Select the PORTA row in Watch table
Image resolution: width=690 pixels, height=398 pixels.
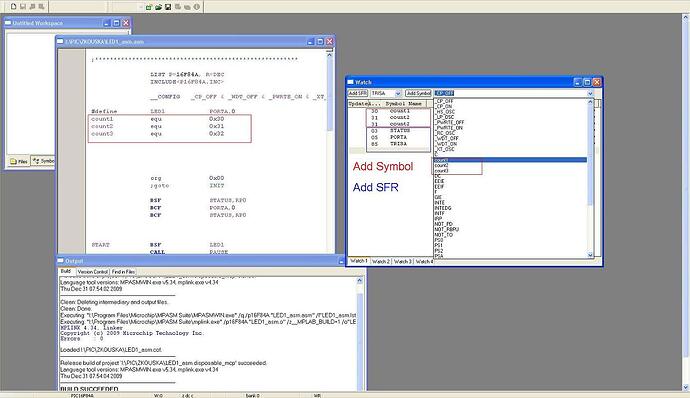pyautogui.click(x=398, y=137)
